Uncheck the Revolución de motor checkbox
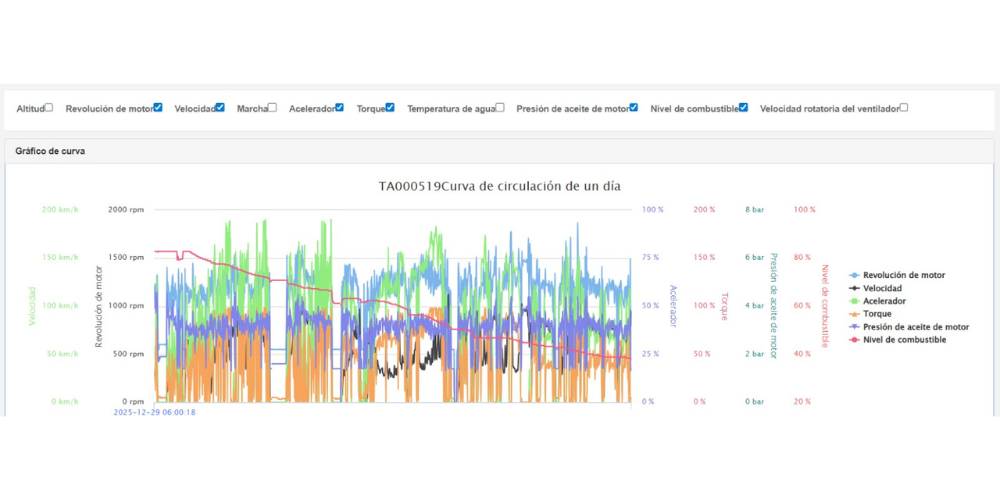 (158, 108)
